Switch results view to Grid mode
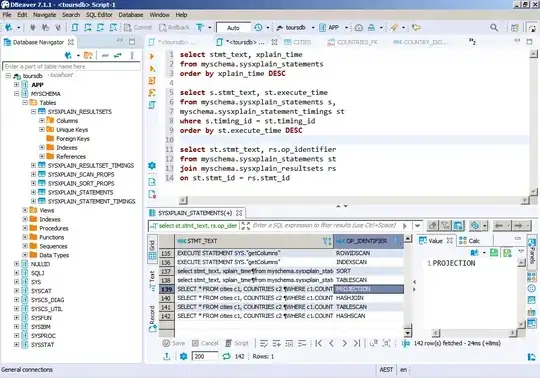540x378 pixels. (152, 250)
